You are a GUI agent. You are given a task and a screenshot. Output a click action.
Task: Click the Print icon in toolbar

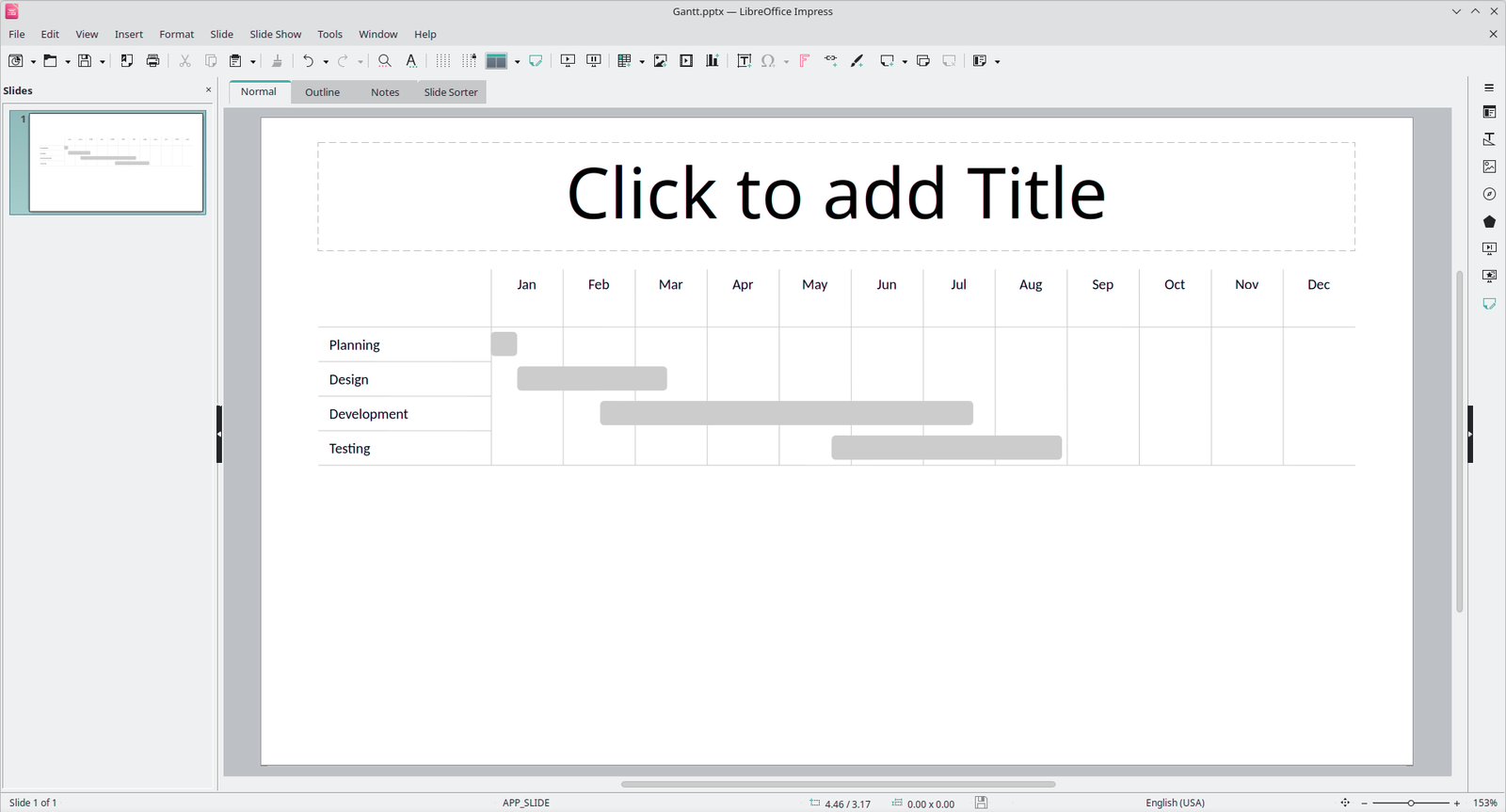(152, 61)
